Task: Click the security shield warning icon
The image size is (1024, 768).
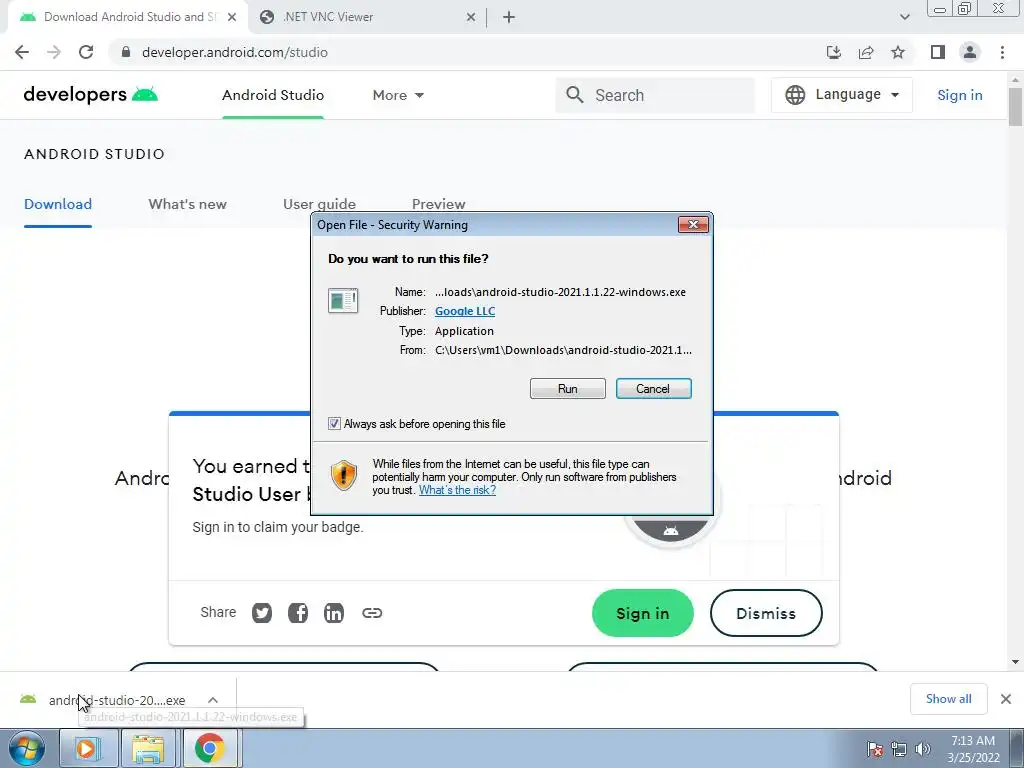Action: pos(344,474)
